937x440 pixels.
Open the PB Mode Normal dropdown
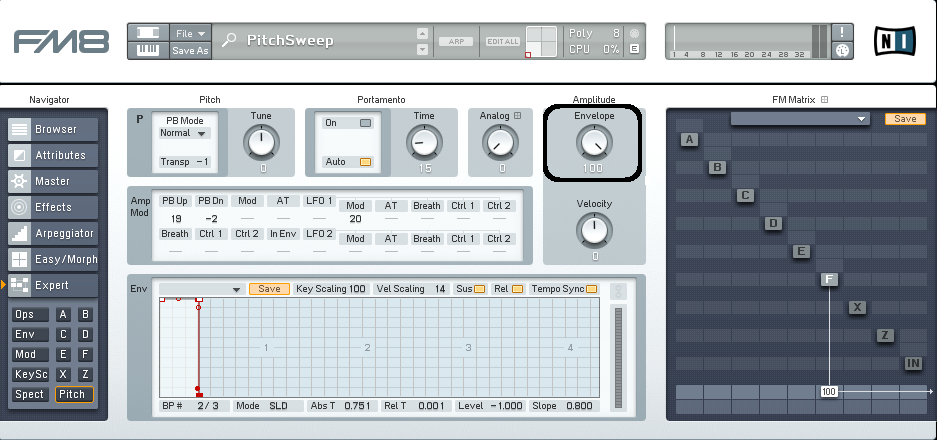[x=184, y=133]
